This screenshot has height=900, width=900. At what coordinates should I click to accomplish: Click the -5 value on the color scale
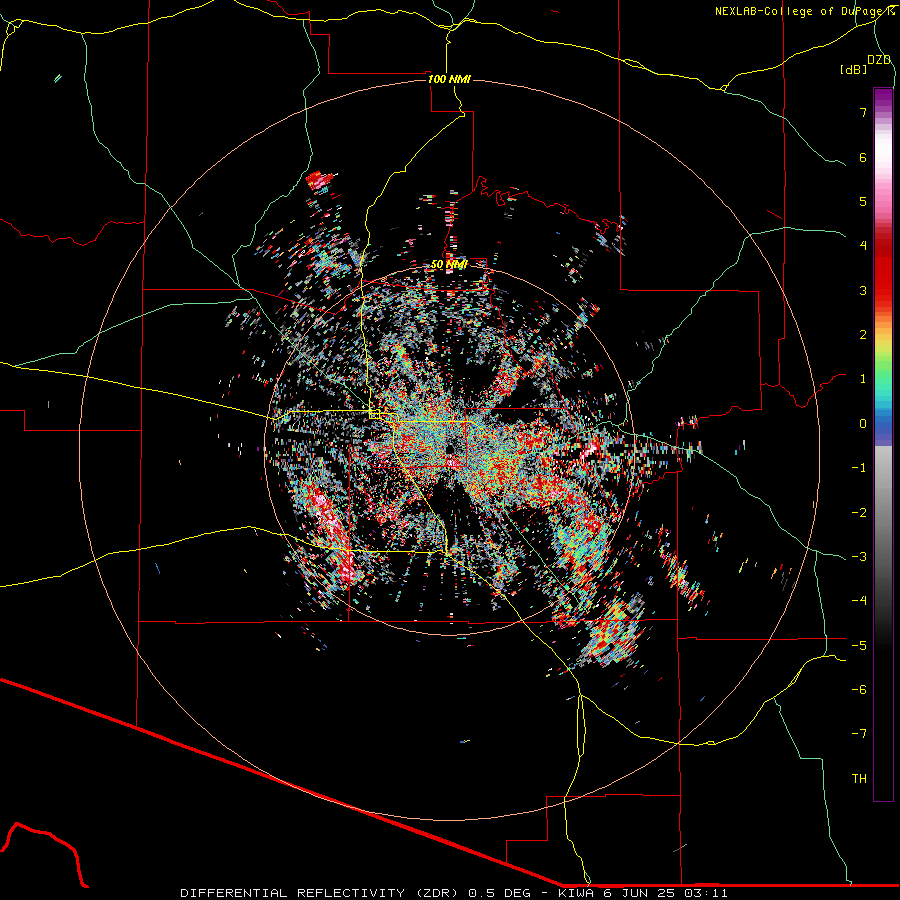[859, 646]
